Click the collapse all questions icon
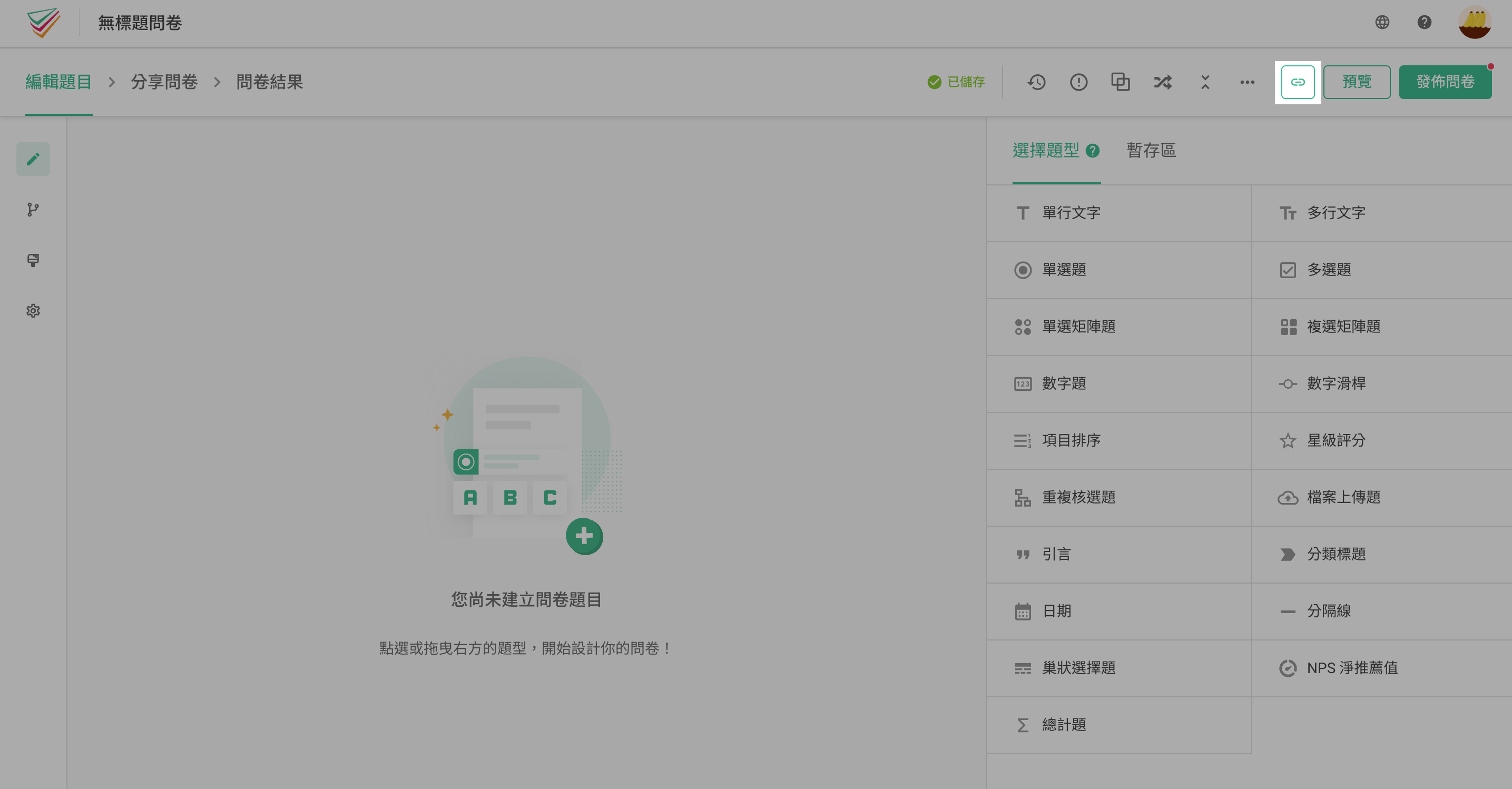This screenshot has width=1512, height=789. click(1205, 82)
